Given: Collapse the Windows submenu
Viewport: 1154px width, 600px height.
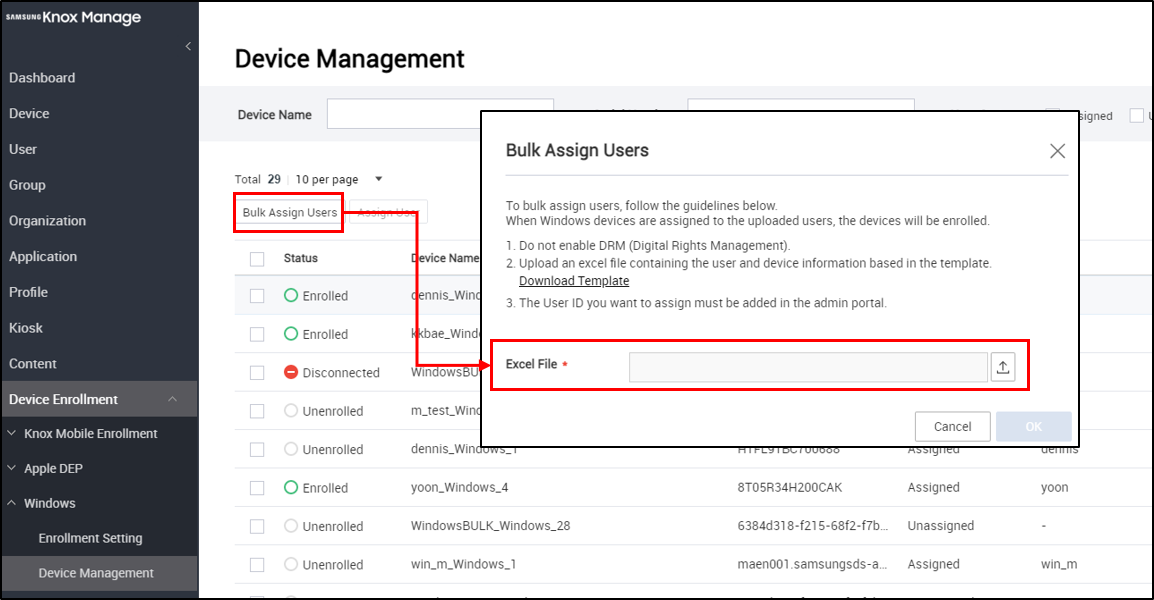Looking at the screenshot, I should [x=41, y=504].
